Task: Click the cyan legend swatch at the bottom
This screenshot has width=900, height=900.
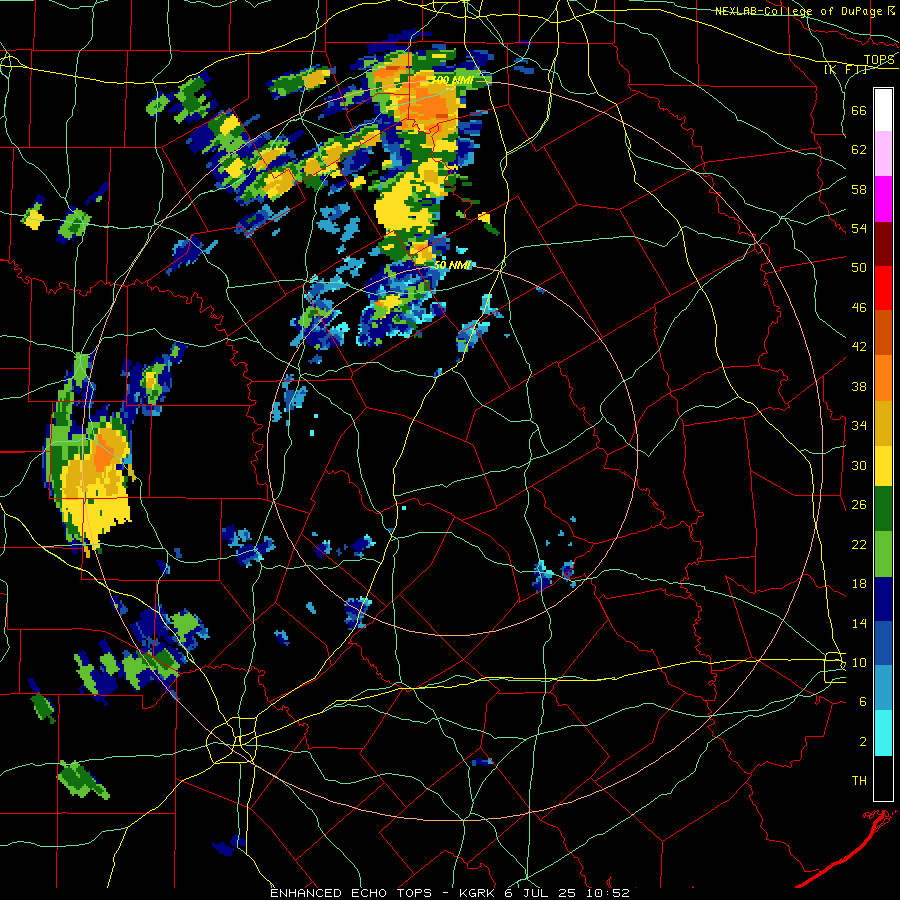Action: point(883,733)
